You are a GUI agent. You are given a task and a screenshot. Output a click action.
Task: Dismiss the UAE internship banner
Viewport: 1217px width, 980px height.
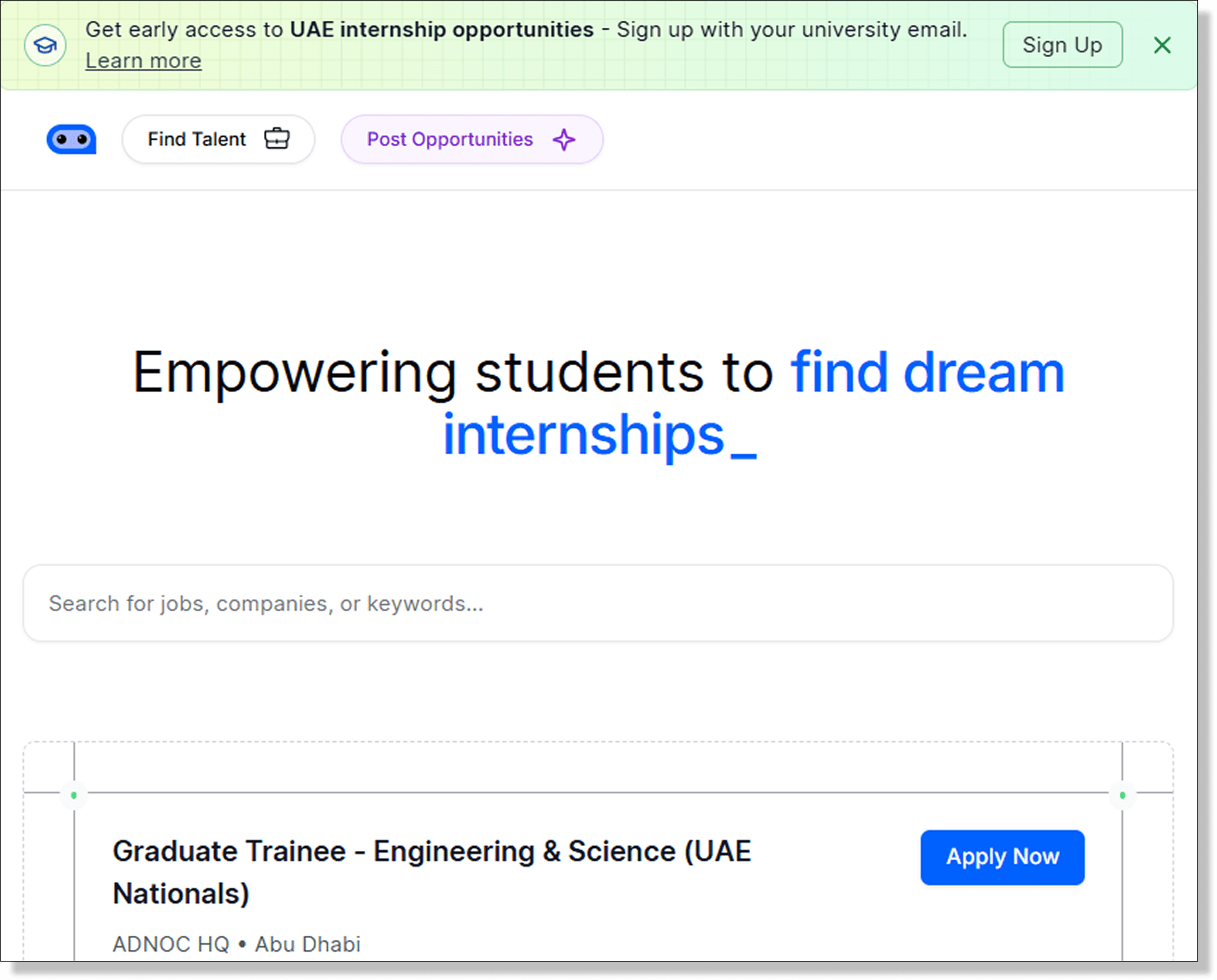point(1162,45)
